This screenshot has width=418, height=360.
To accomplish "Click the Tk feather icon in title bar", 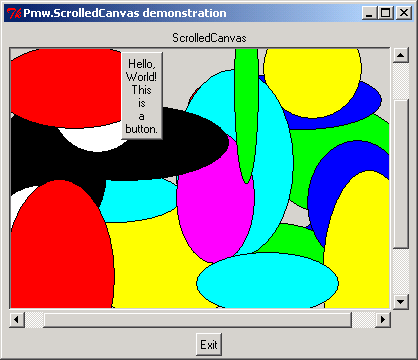I will click(x=14, y=13).
